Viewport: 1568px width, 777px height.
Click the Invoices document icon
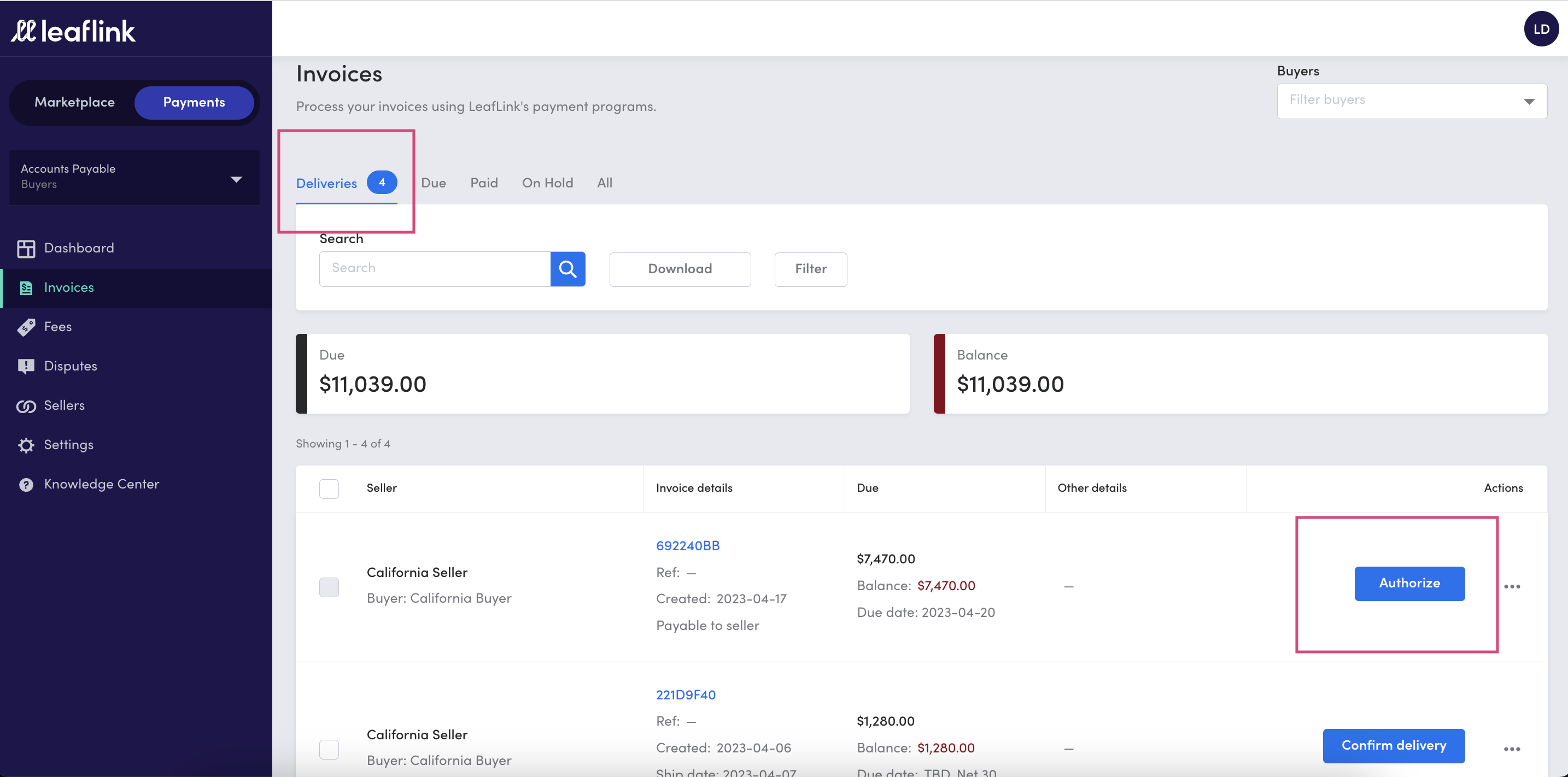click(x=26, y=288)
